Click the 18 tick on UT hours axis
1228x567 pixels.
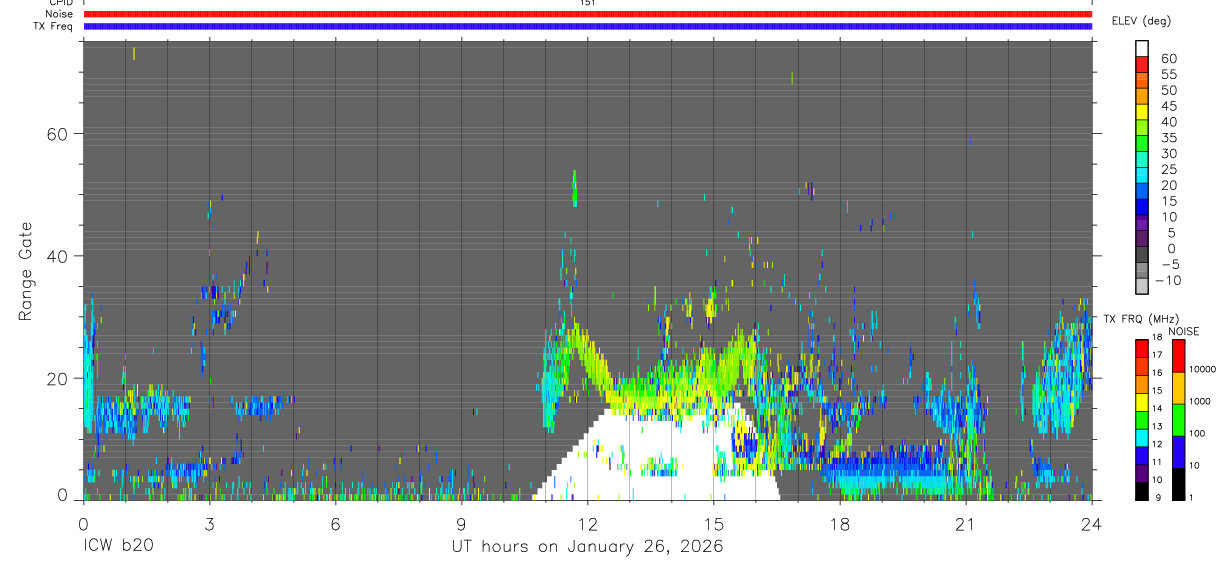839,523
